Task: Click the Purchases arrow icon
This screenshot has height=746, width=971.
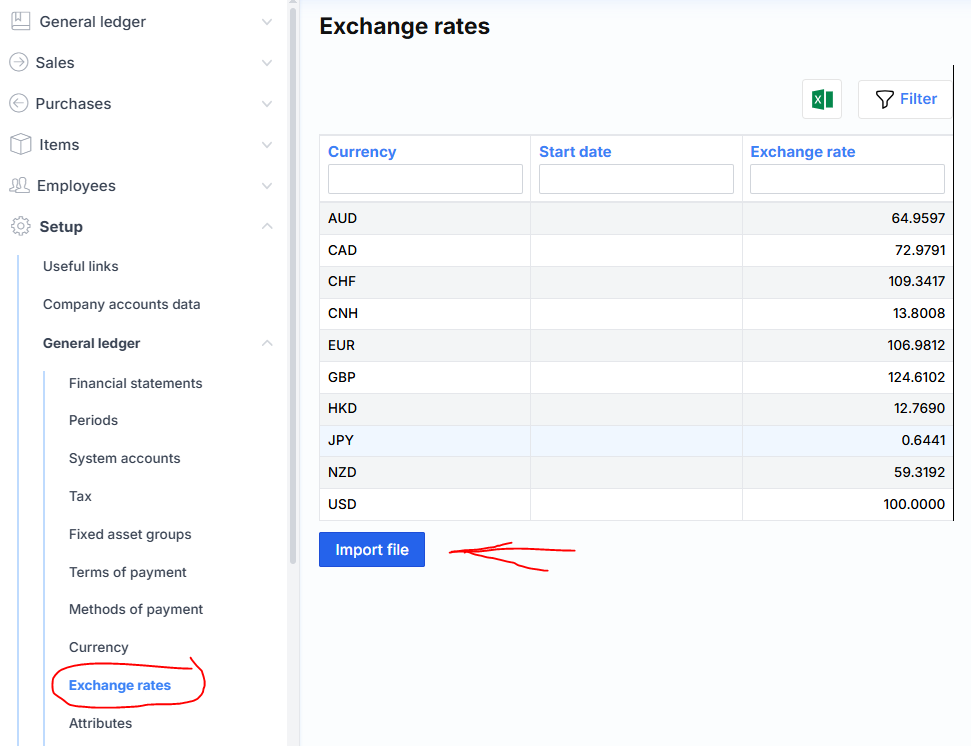Action: (x=18, y=103)
